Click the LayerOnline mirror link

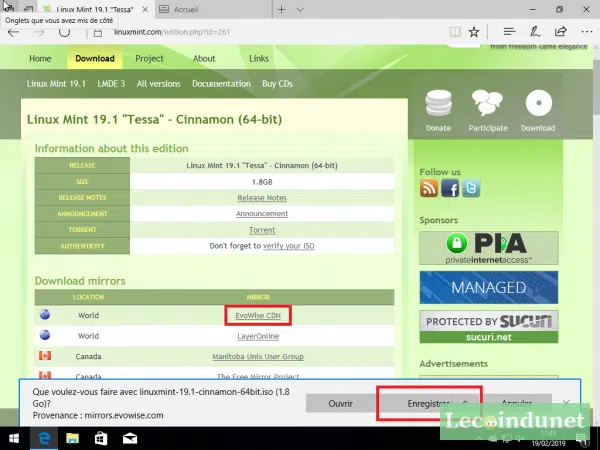(258, 336)
